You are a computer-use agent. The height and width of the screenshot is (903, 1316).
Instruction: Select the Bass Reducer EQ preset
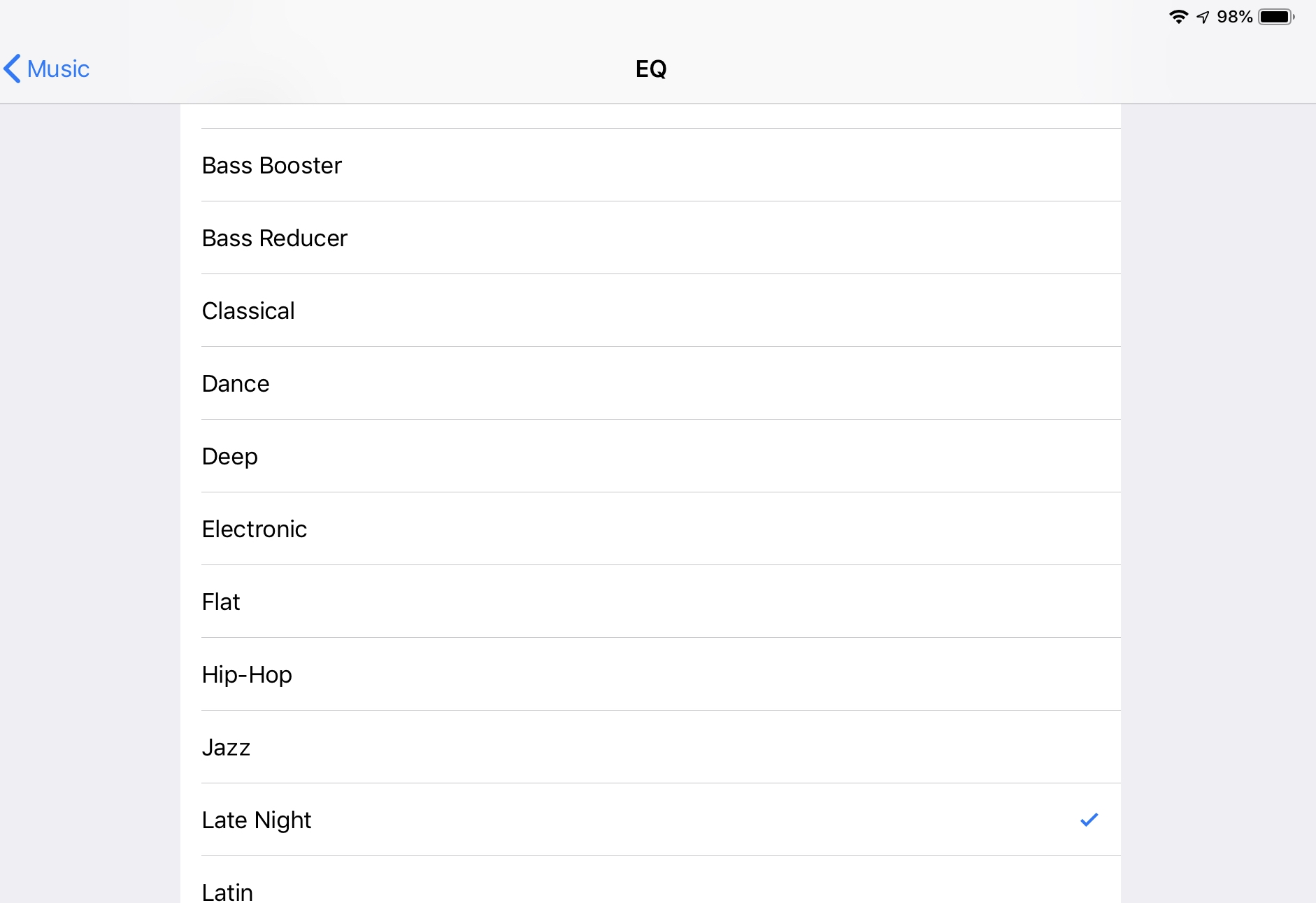click(x=274, y=238)
